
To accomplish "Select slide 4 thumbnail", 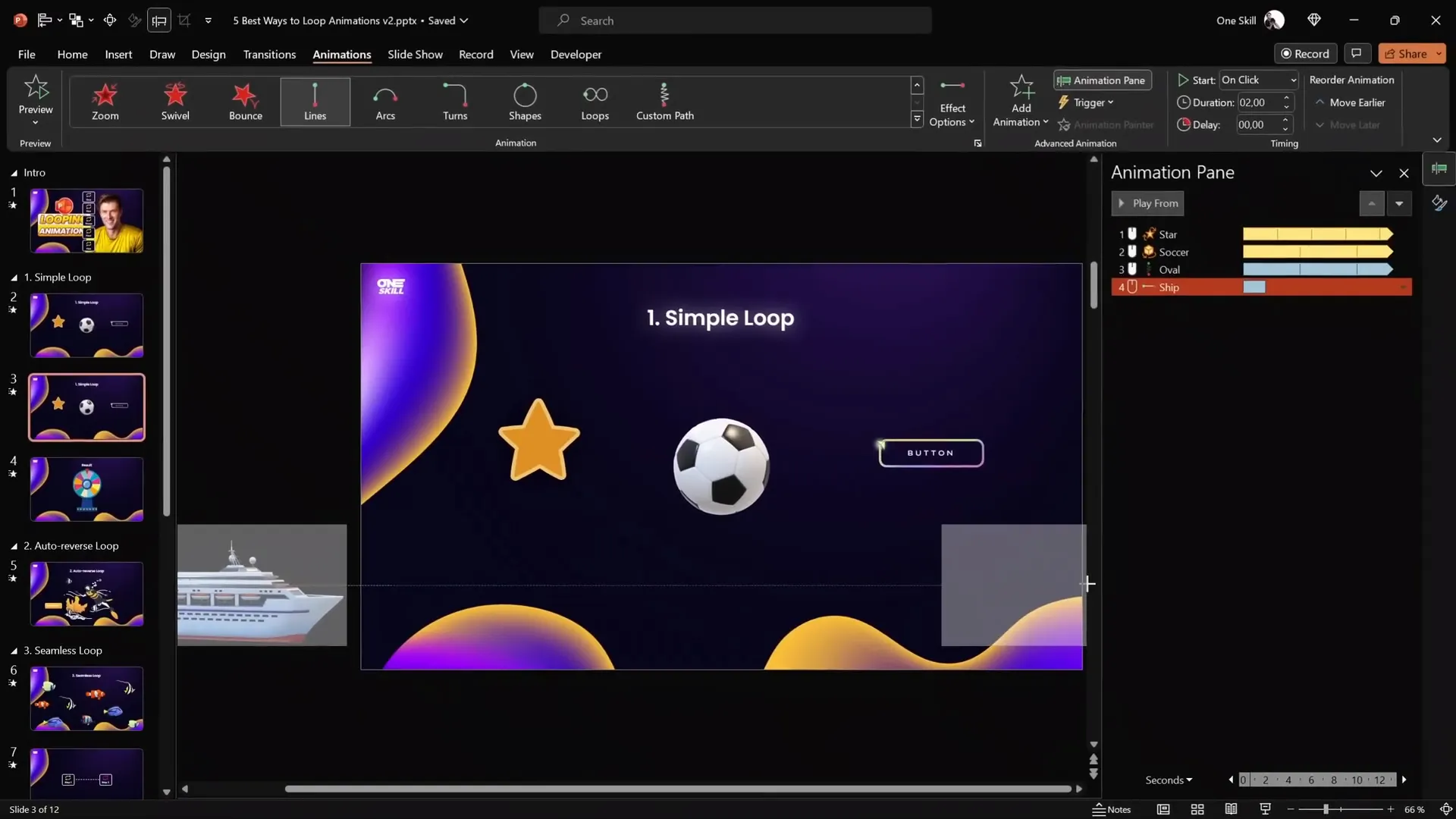I will [86, 489].
